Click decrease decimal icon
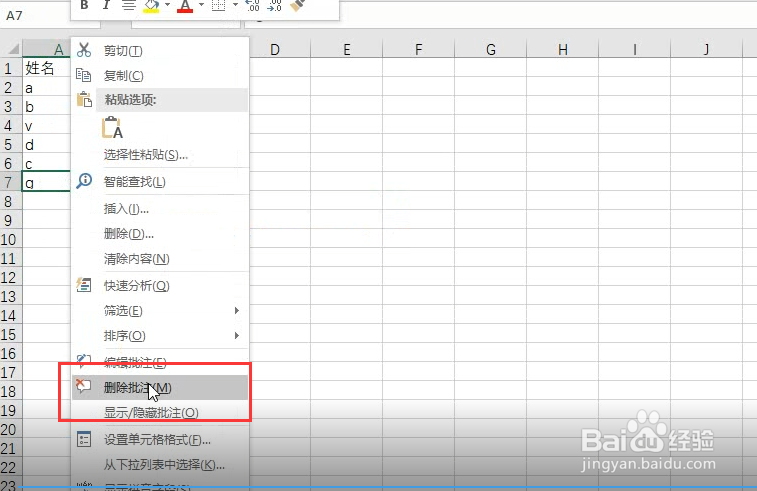757x491 pixels. click(274, 6)
